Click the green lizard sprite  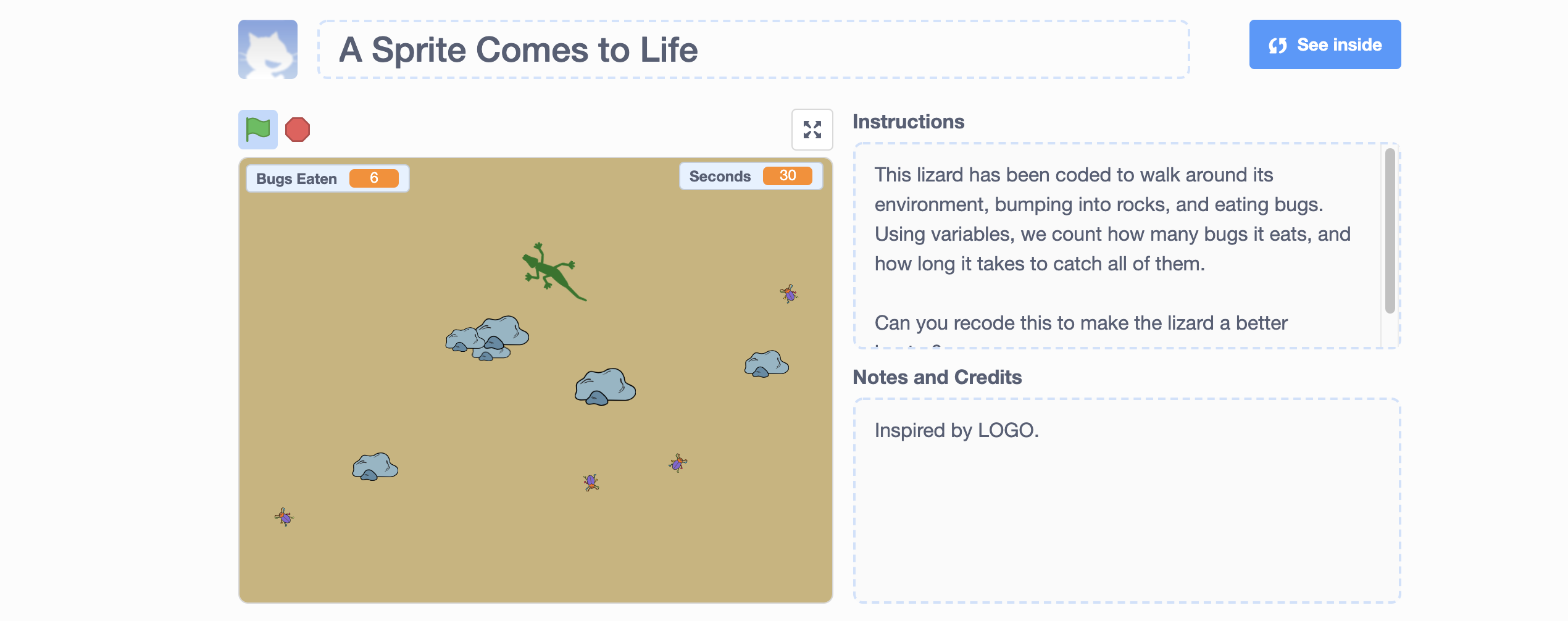pyautogui.click(x=551, y=272)
